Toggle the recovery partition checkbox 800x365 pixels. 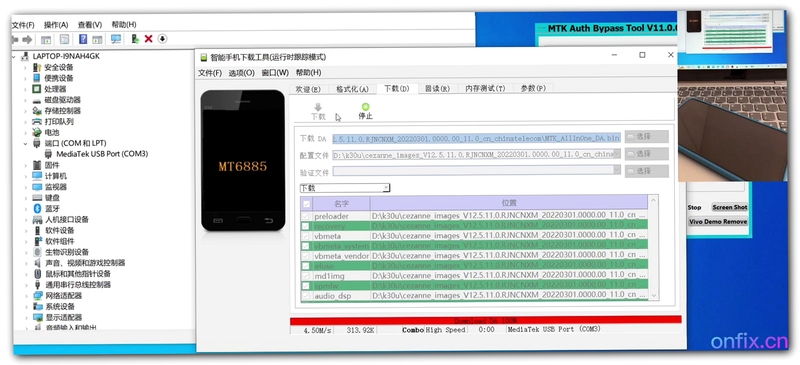click(306, 226)
